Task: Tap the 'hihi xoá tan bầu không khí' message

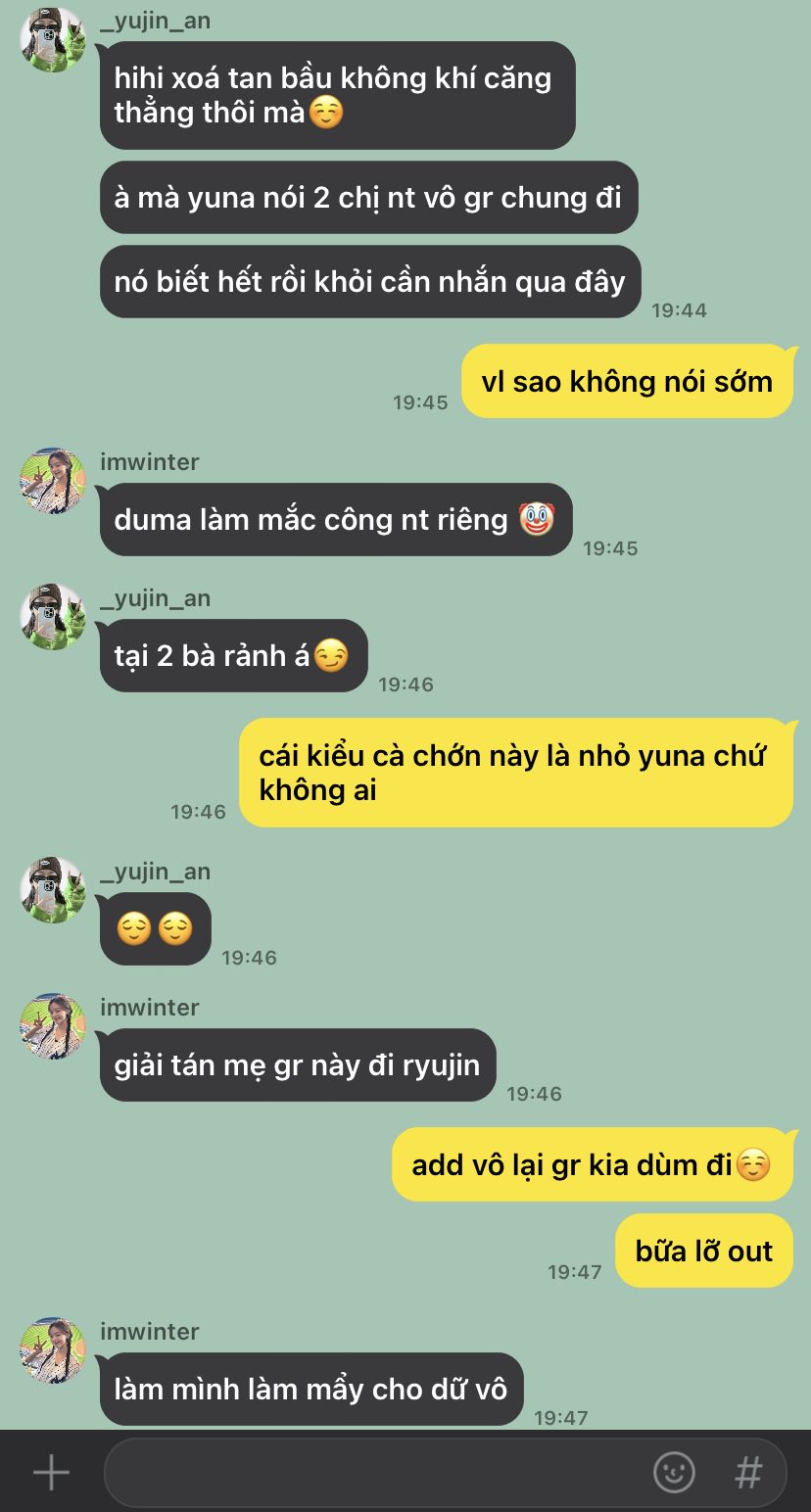Action: tap(337, 95)
